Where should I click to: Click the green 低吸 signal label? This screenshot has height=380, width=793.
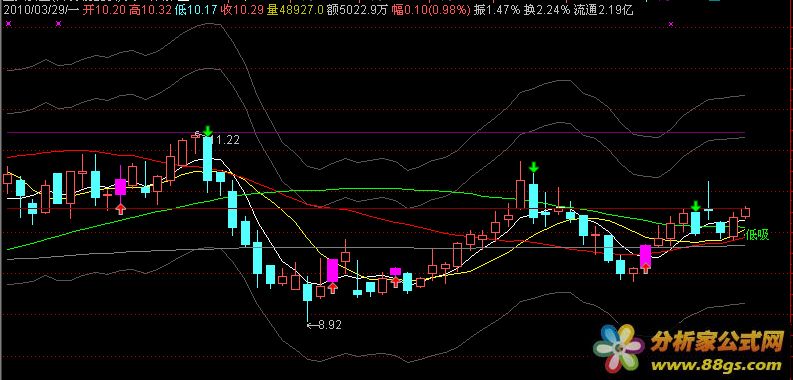757,235
